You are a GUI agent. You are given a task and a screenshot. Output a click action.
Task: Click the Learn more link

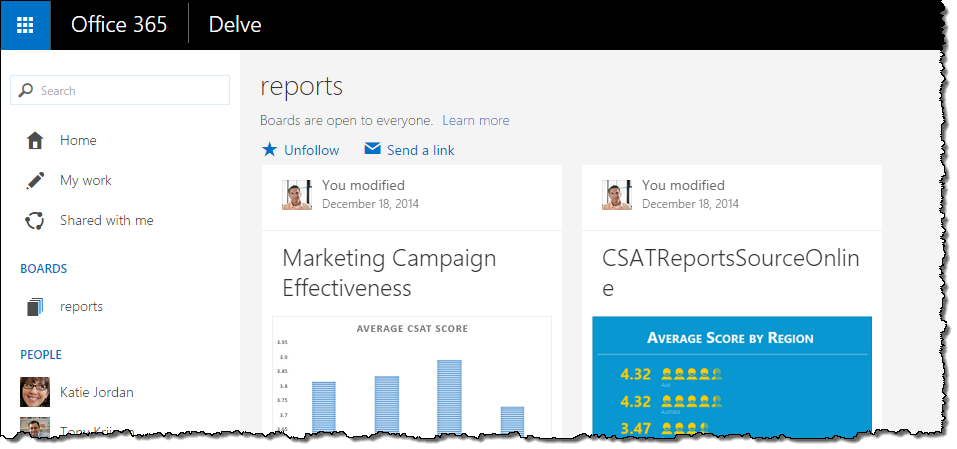(x=476, y=121)
